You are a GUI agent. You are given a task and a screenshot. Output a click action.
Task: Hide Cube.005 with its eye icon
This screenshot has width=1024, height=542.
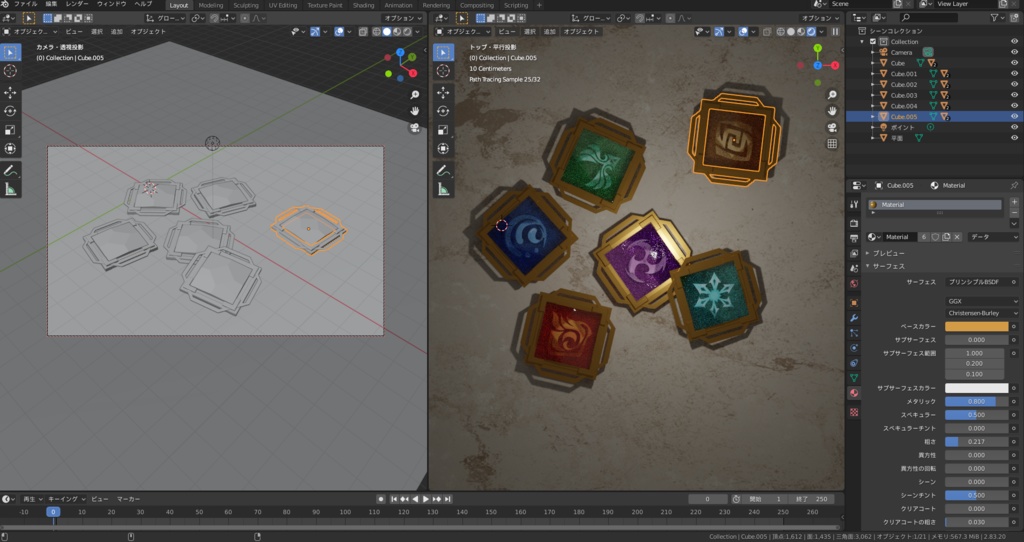tap(1014, 117)
